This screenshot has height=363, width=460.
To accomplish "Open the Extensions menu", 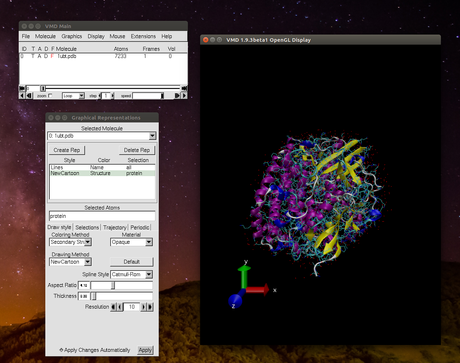I will click(x=143, y=36).
